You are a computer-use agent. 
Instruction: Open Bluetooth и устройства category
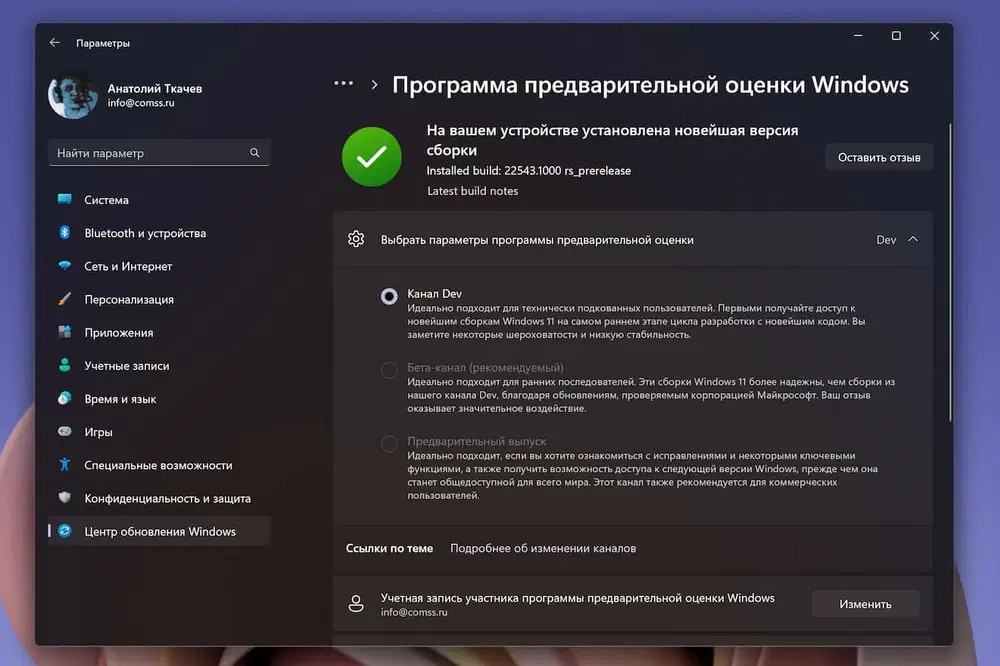pyautogui.click(x=159, y=233)
